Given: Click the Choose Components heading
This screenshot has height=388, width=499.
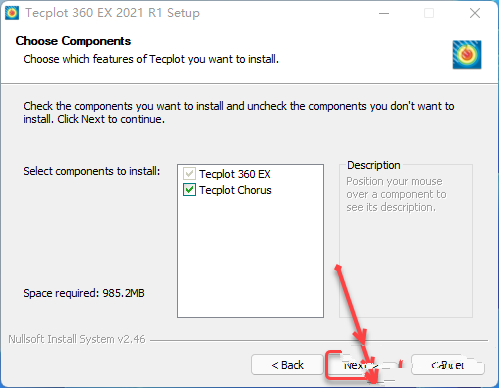Looking at the screenshot, I should click(x=73, y=41).
